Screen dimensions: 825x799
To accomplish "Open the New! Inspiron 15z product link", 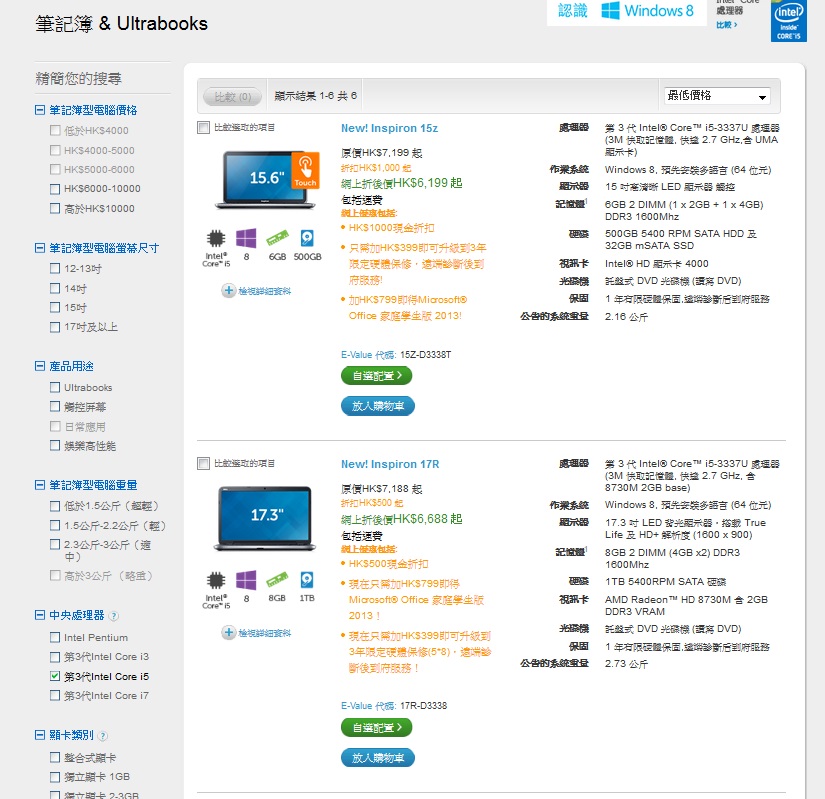I will [389, 128].
